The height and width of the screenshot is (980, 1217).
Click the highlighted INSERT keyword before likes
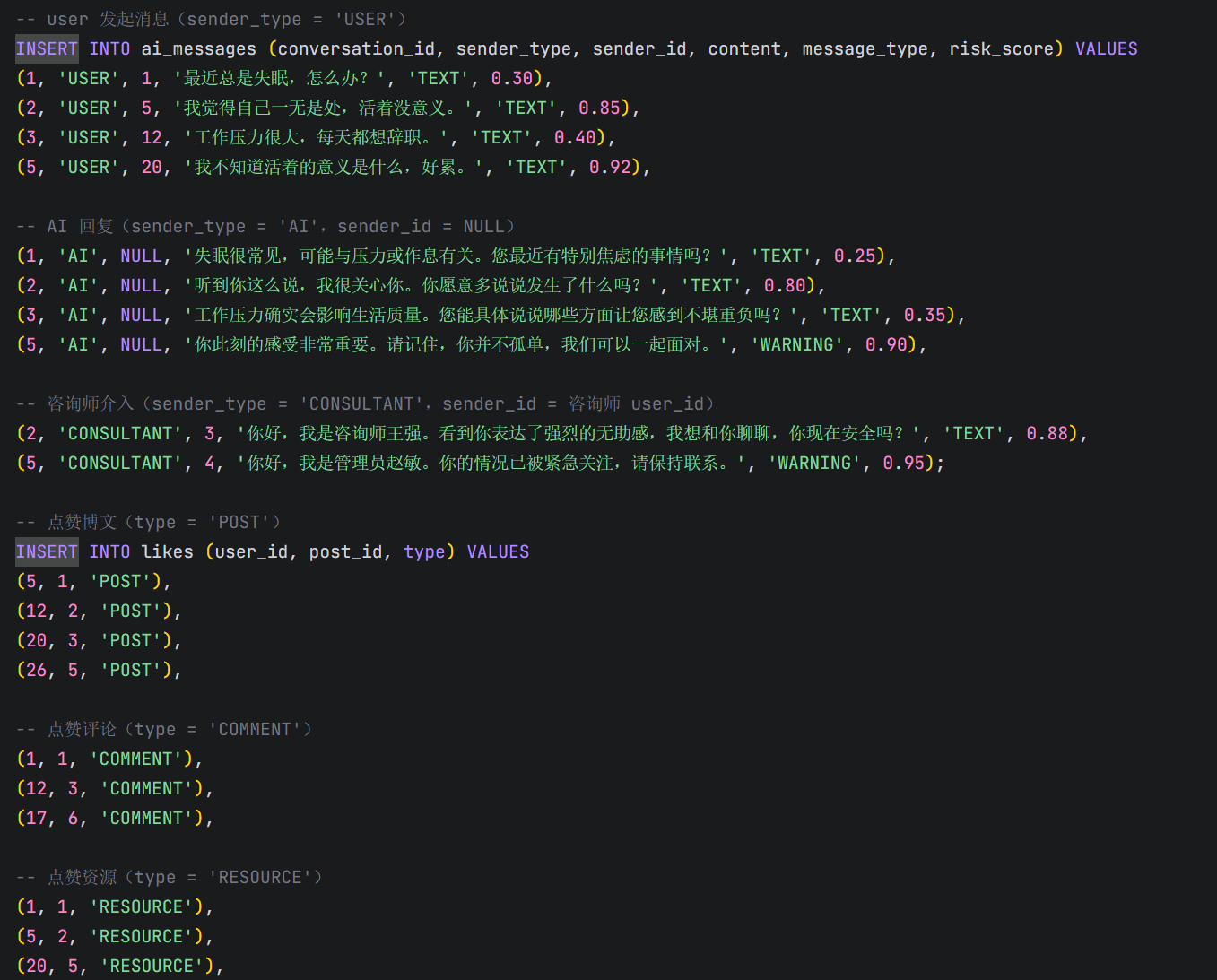47,551
